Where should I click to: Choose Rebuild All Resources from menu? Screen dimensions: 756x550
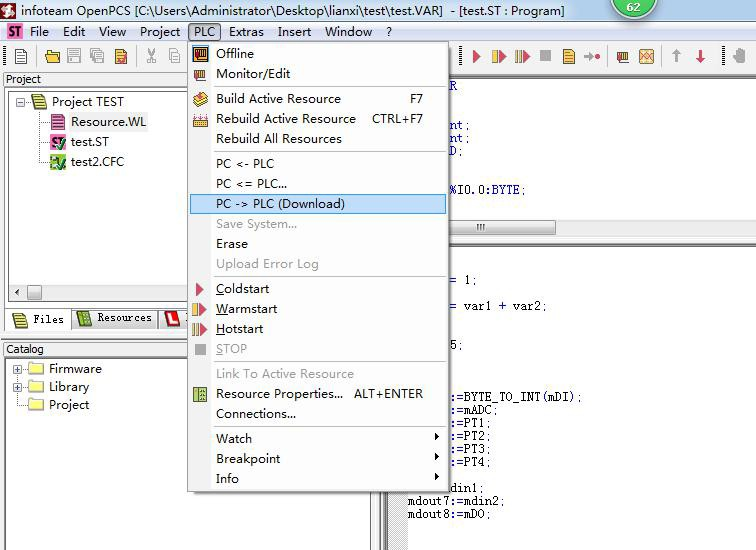[278, 139]
